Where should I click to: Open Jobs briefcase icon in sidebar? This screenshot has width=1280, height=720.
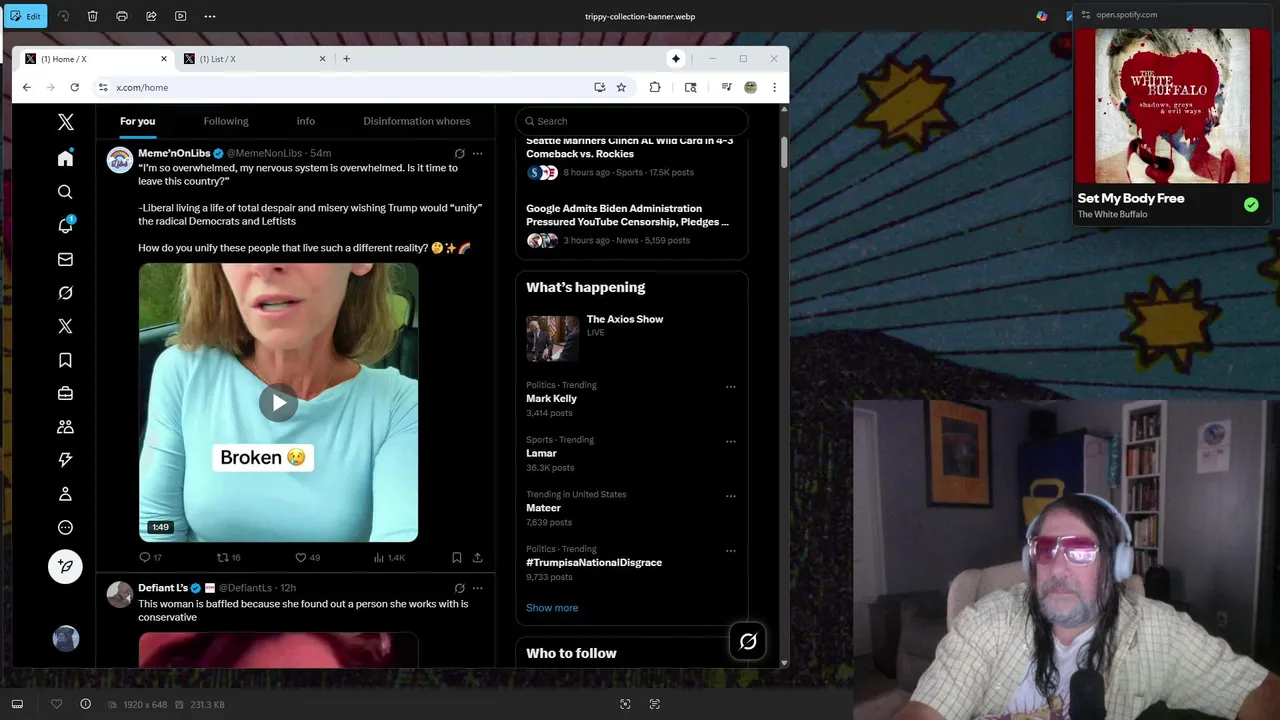pos(65,393)
